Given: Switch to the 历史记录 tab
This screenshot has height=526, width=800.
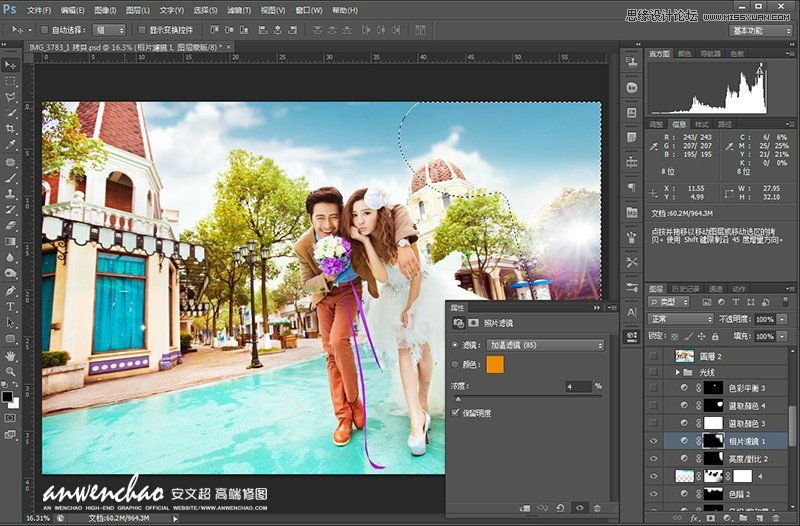Looking at the screenshot, I should coord(685,289).
